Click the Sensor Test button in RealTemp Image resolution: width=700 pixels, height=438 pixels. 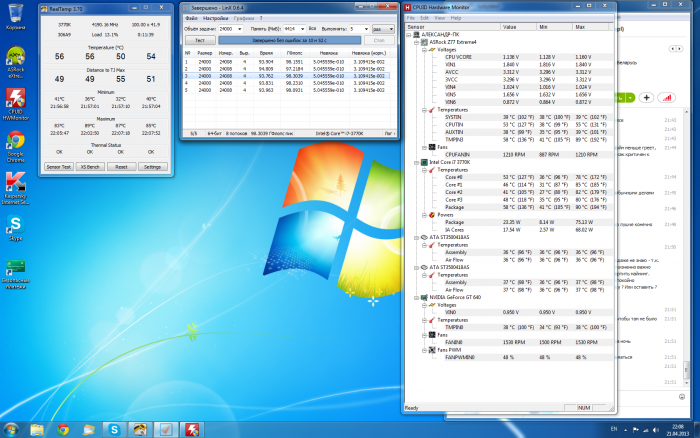point(58,167)
